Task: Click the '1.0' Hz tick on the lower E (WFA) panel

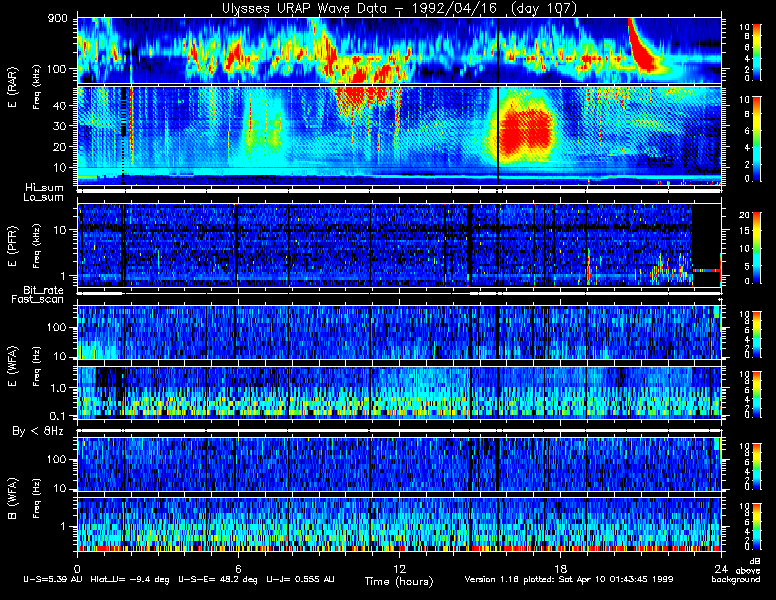Action: [x=57, y=388]
